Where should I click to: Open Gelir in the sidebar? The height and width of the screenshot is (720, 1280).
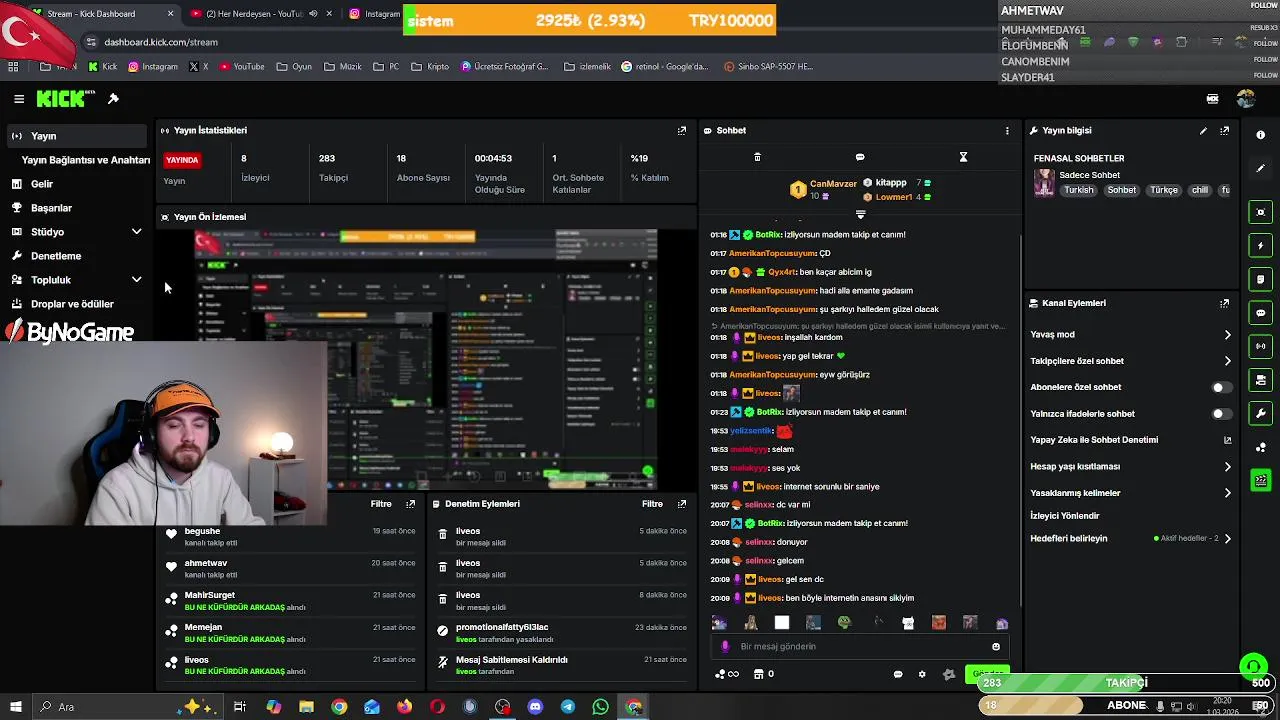[x=78, y=184]
